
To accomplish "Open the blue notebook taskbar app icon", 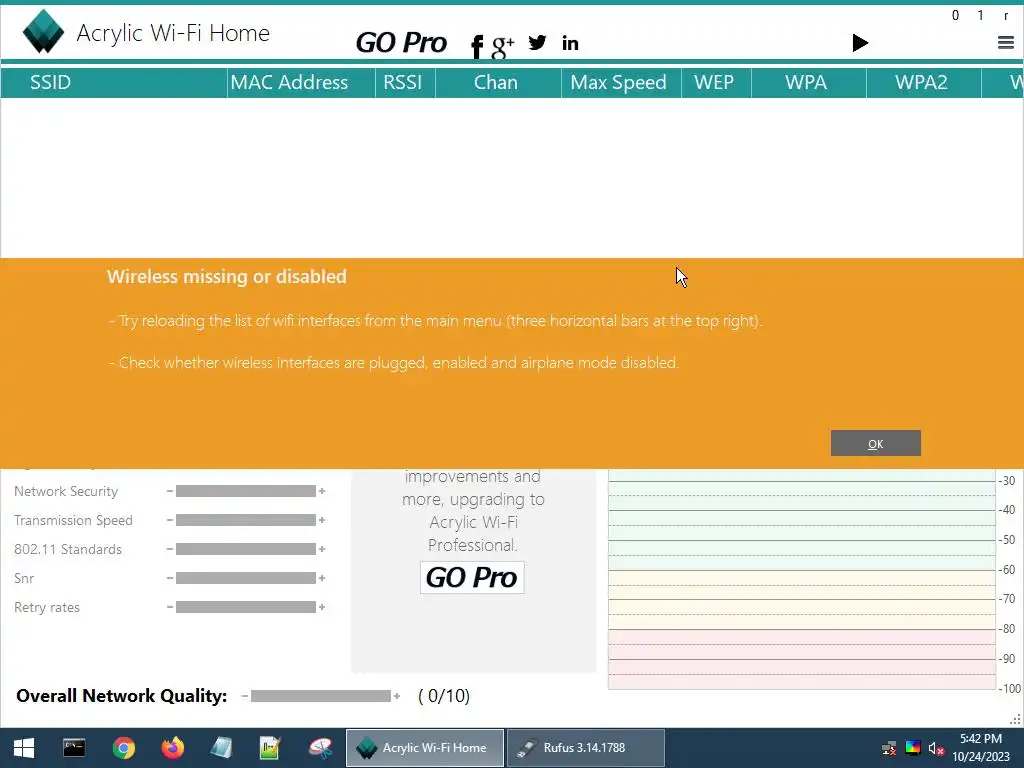I will click(x=221, y=748).
